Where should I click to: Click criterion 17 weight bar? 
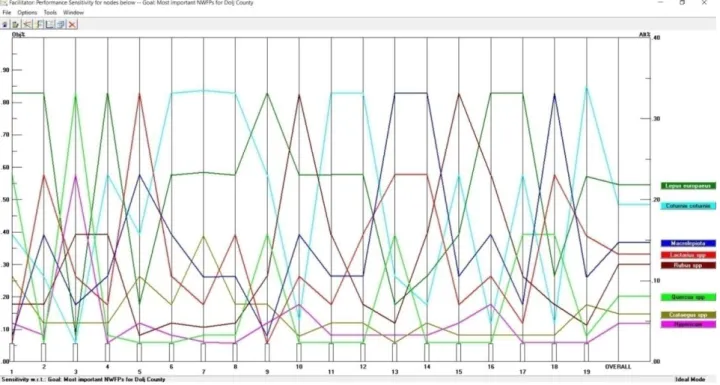(523, 352)
